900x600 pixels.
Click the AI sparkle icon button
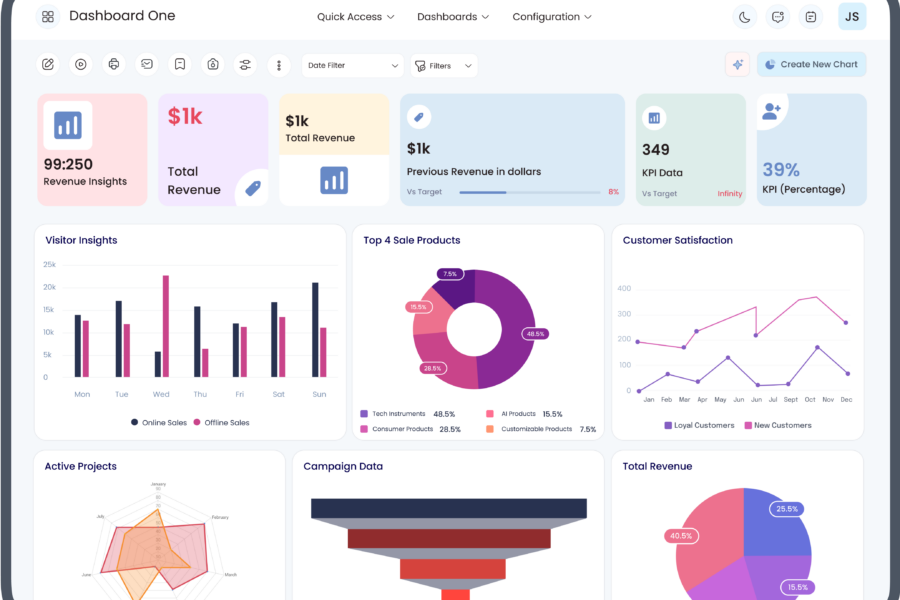738,65
